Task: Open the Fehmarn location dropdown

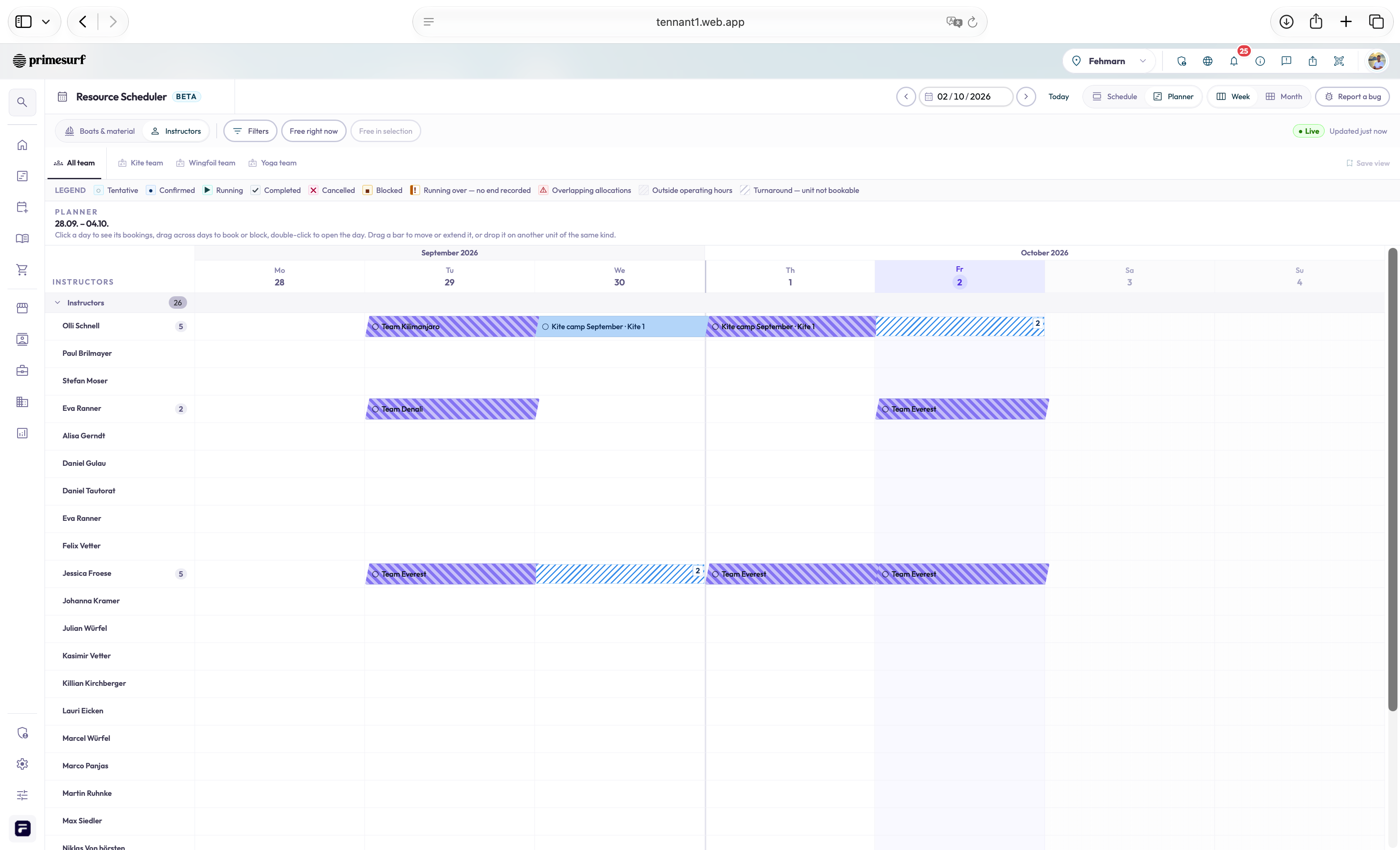Action: pos(1108,61)
